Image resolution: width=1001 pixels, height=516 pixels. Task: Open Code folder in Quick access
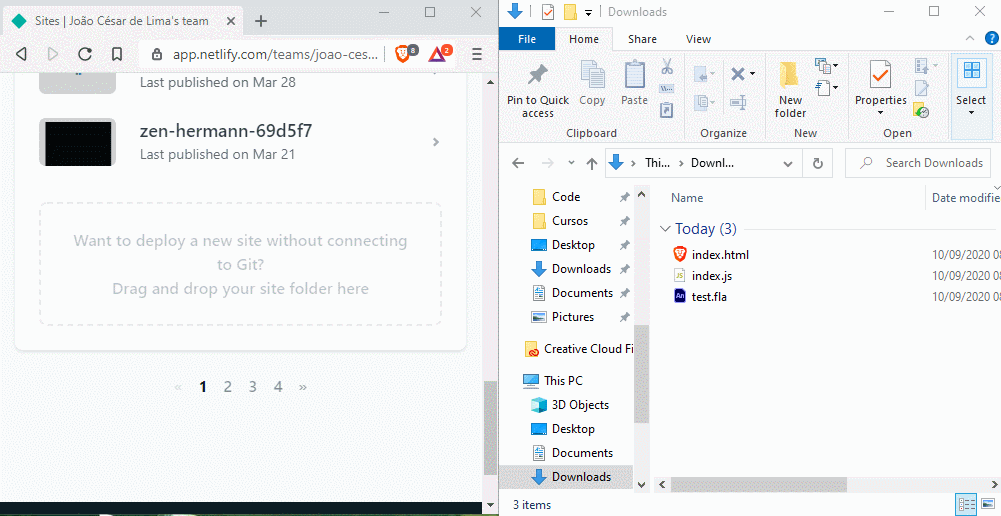click(x=566, y=197)
